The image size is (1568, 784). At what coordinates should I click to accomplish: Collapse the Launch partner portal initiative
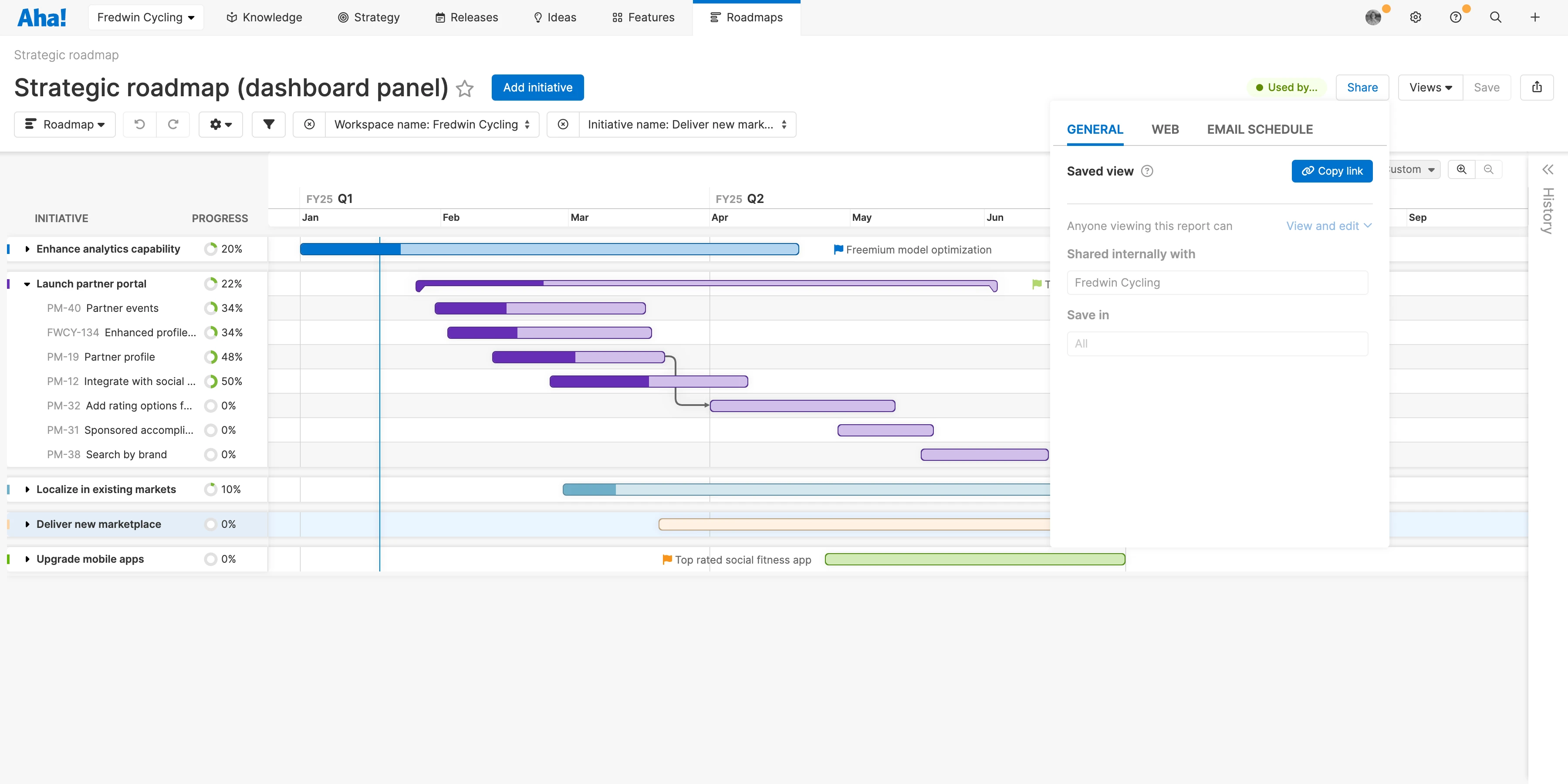click(27, 284)
